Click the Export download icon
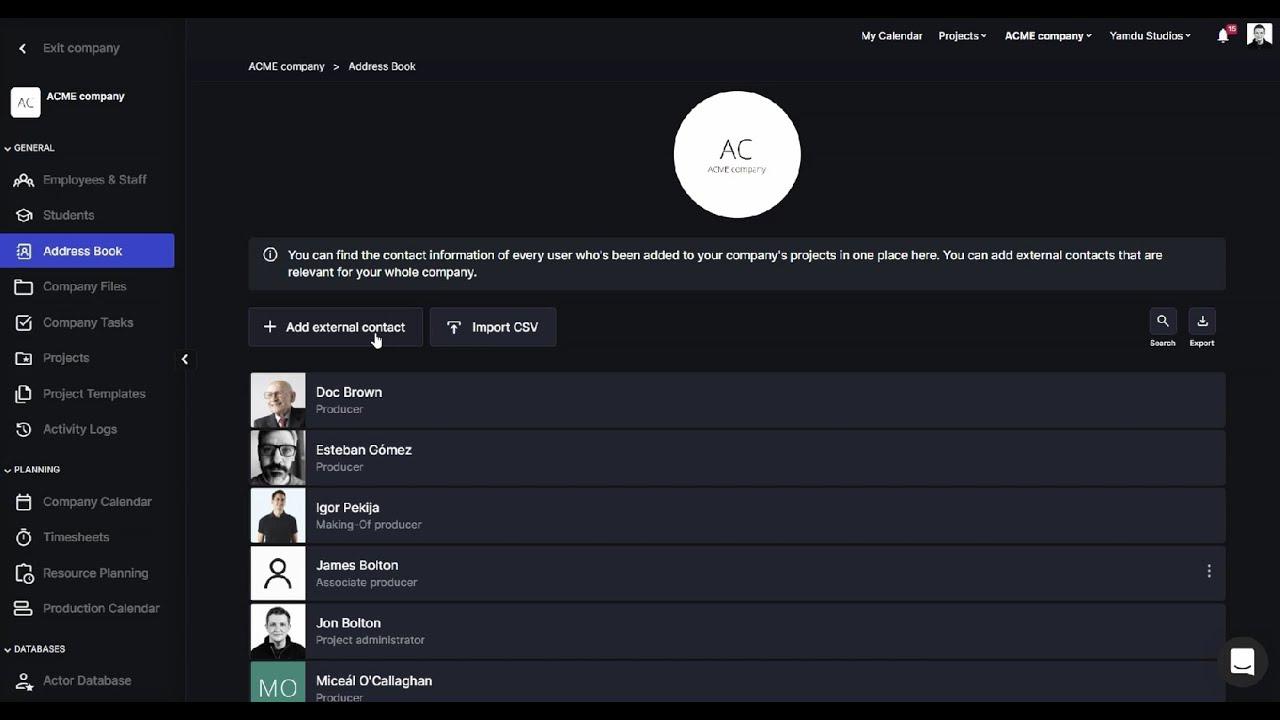Viewport: 1280px width, 720px height. (1202, 321)
